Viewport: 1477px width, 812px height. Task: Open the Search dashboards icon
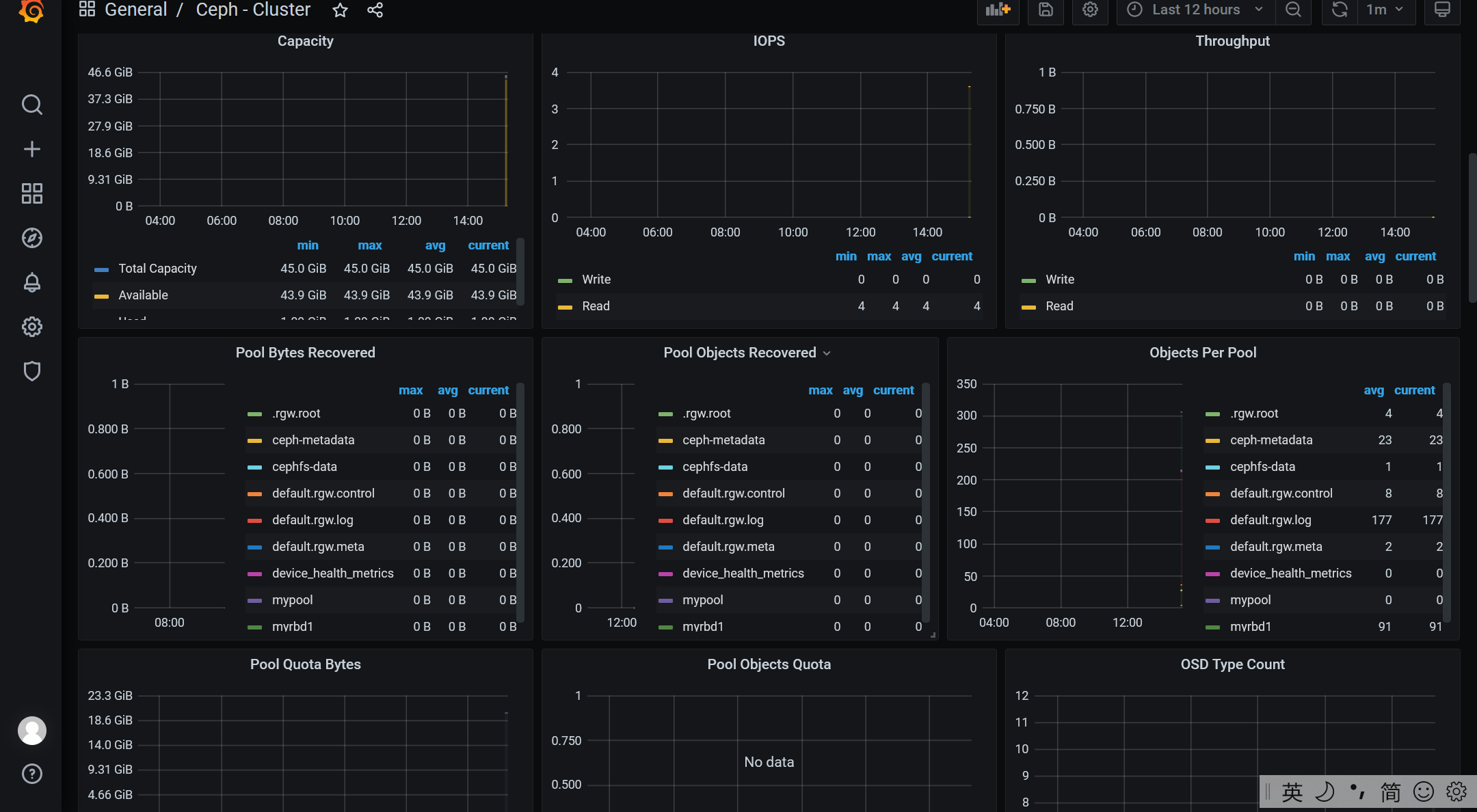[31, 105]
